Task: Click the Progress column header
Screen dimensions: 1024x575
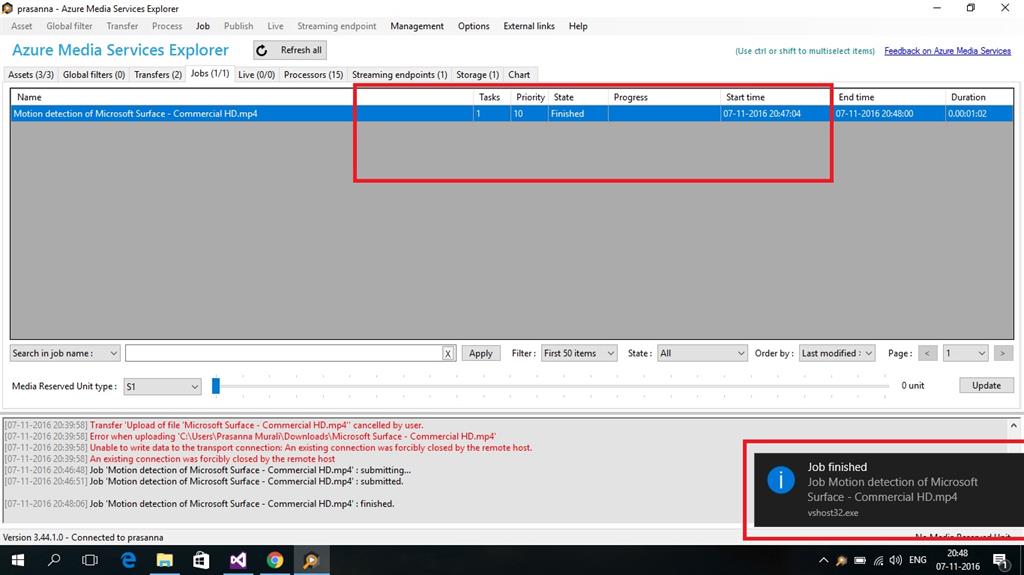Action: 664,97
